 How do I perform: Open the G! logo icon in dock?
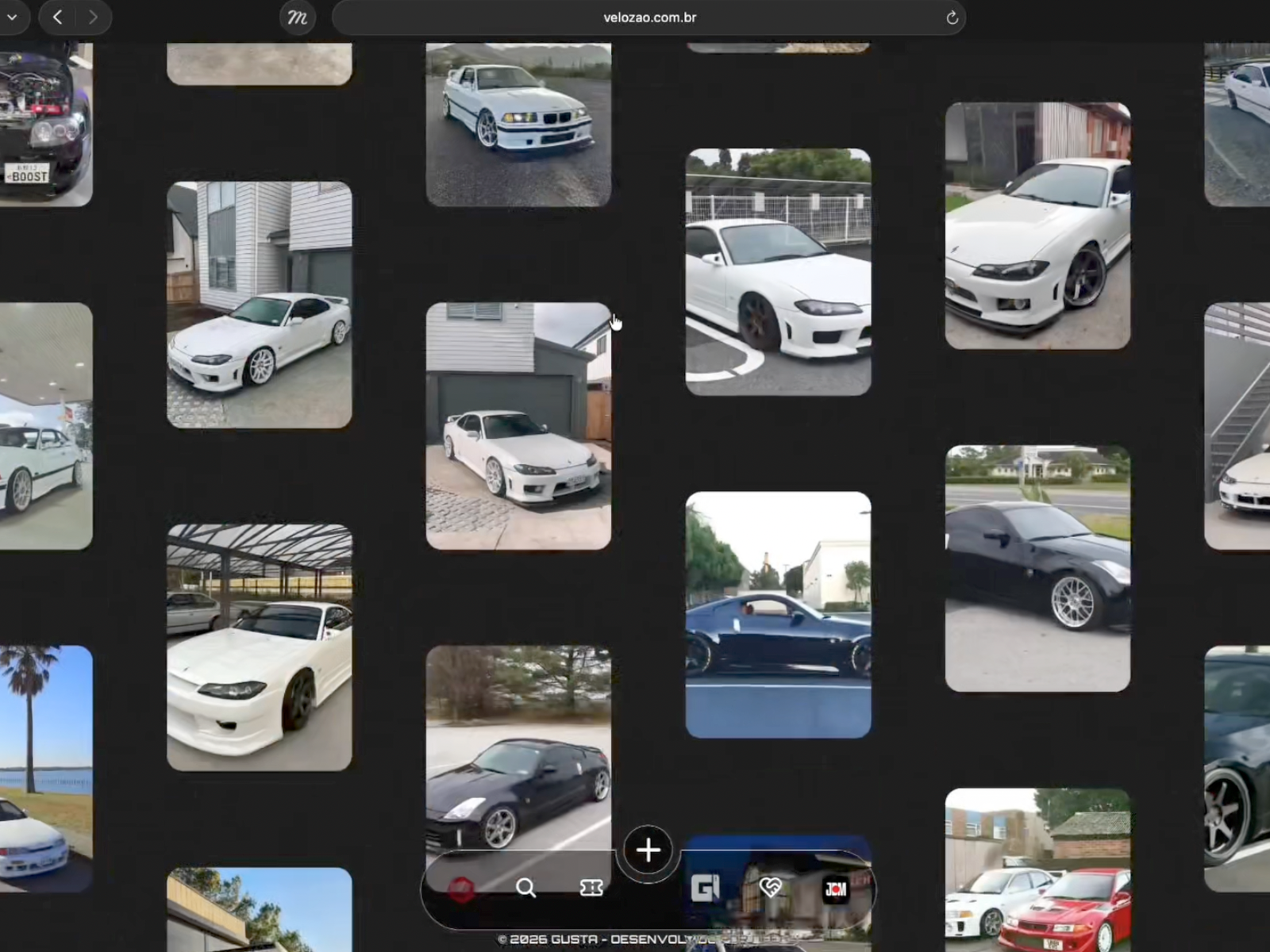(x=705, y=888)
